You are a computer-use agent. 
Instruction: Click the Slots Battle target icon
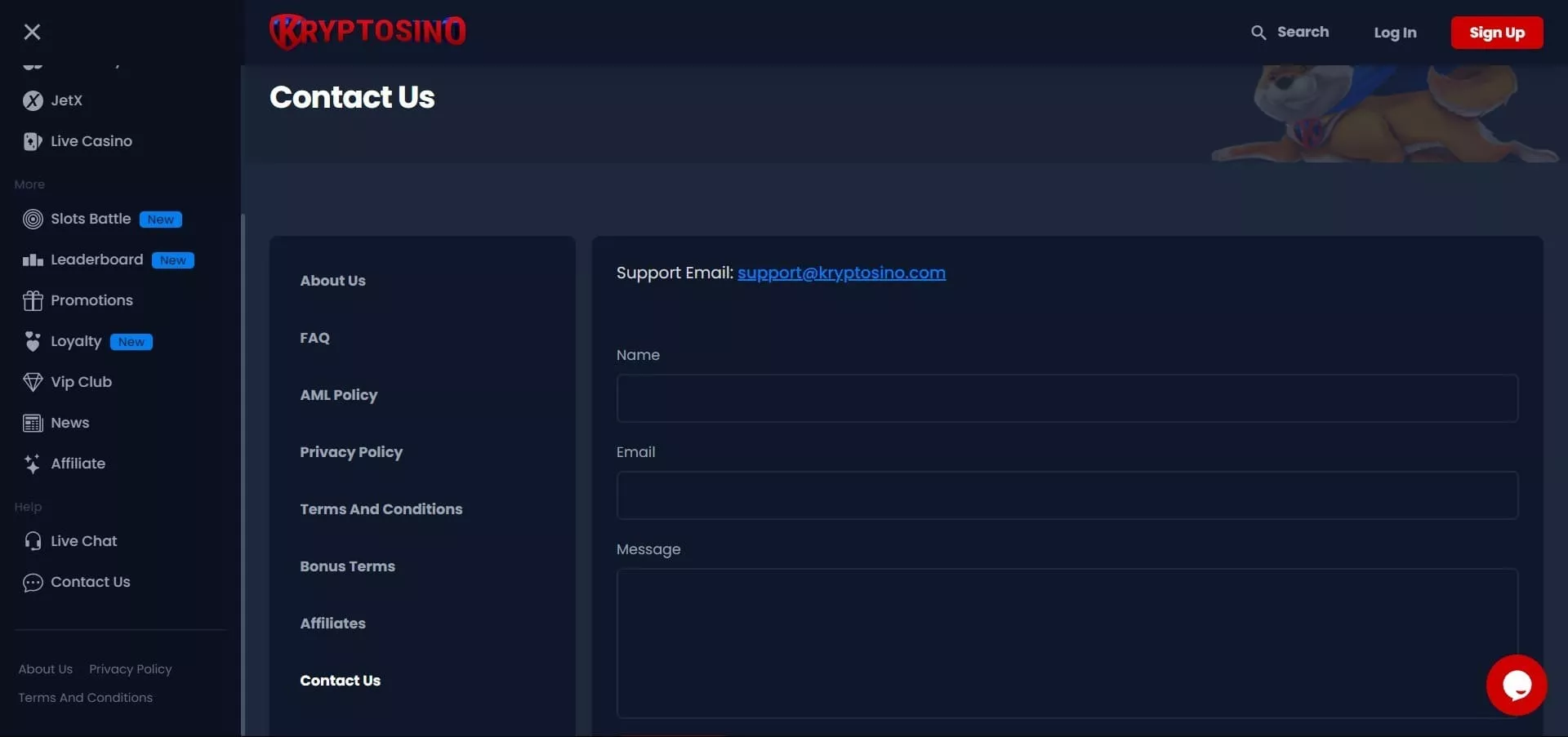tap(33, 219)
